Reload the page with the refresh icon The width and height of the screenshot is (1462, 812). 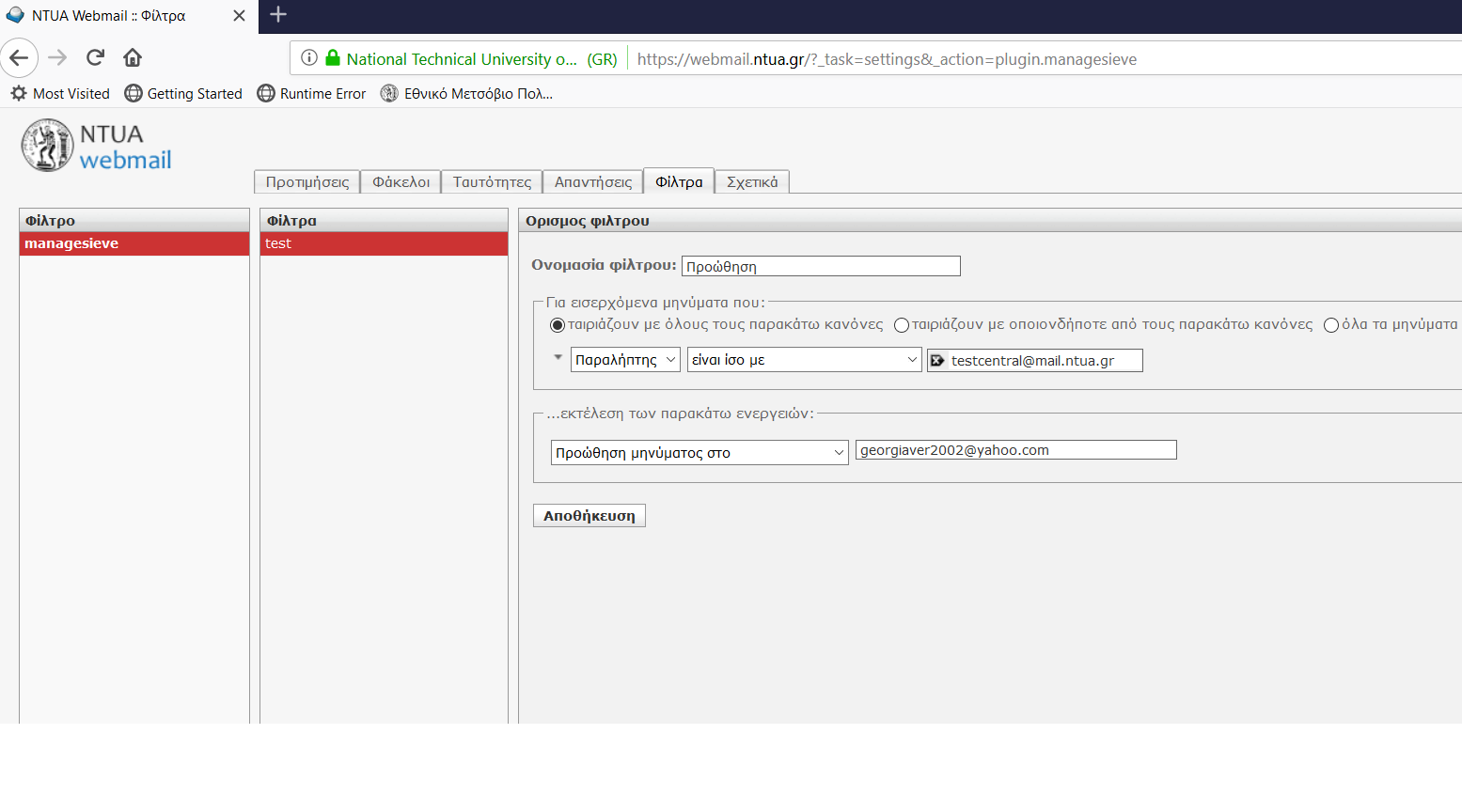point(95,57)
